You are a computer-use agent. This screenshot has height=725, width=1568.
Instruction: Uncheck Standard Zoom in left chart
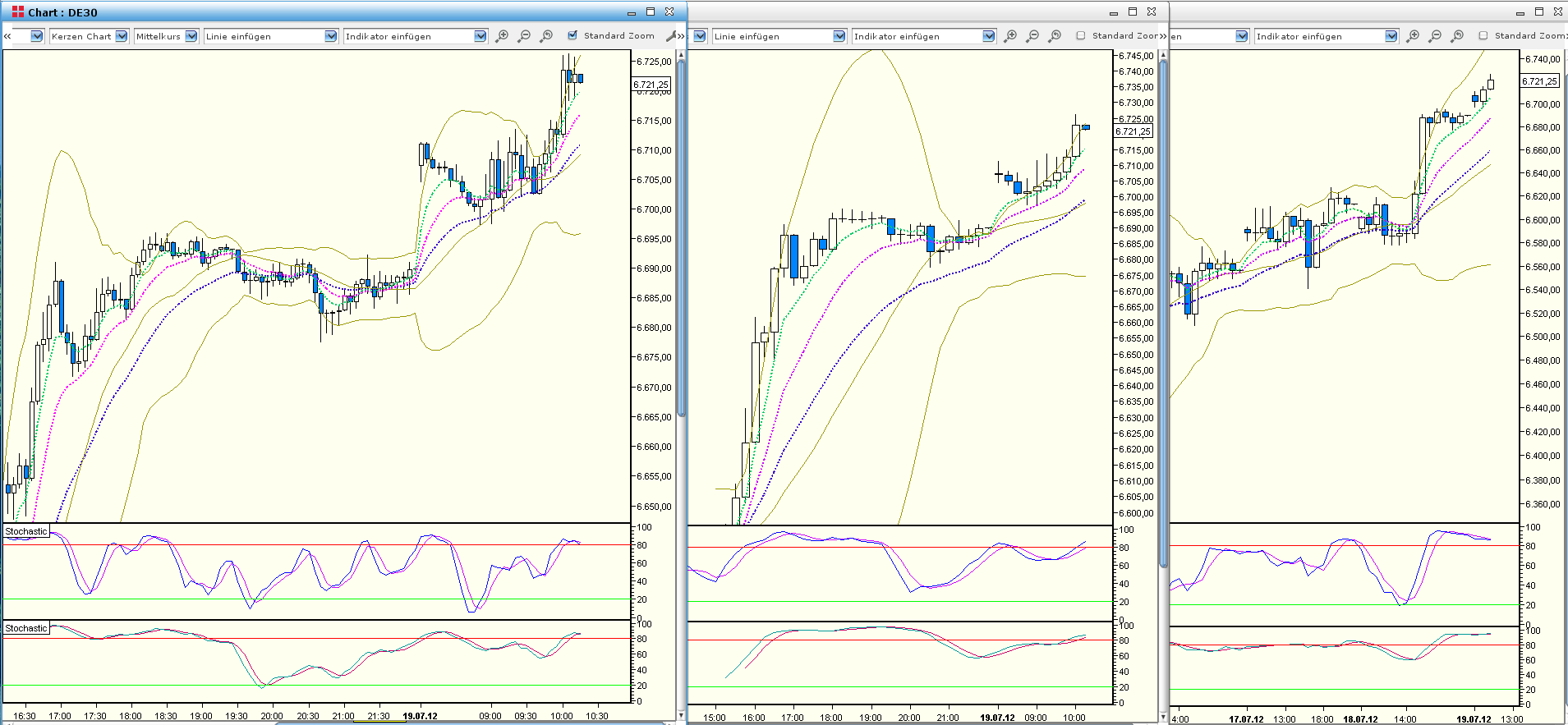pos(572,35)
